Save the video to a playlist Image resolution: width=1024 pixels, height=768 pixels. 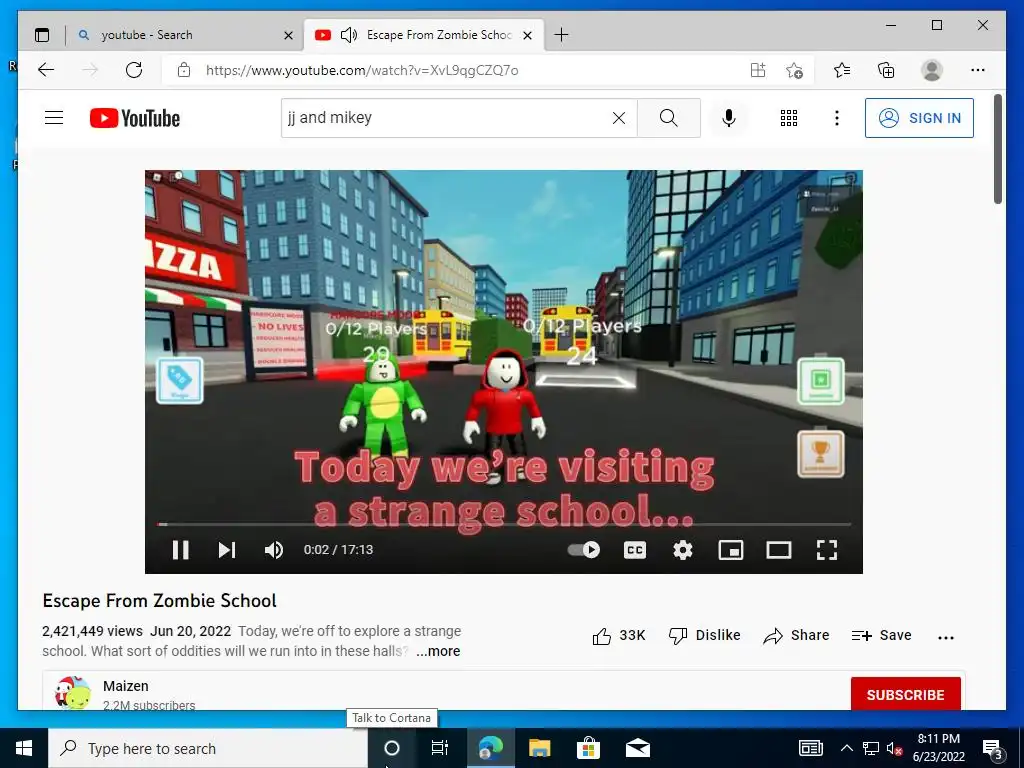point(881,635)
